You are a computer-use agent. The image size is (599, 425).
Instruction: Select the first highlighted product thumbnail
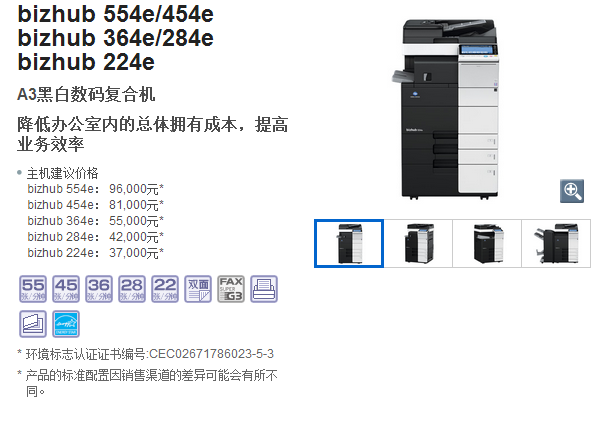pos(349,243)
